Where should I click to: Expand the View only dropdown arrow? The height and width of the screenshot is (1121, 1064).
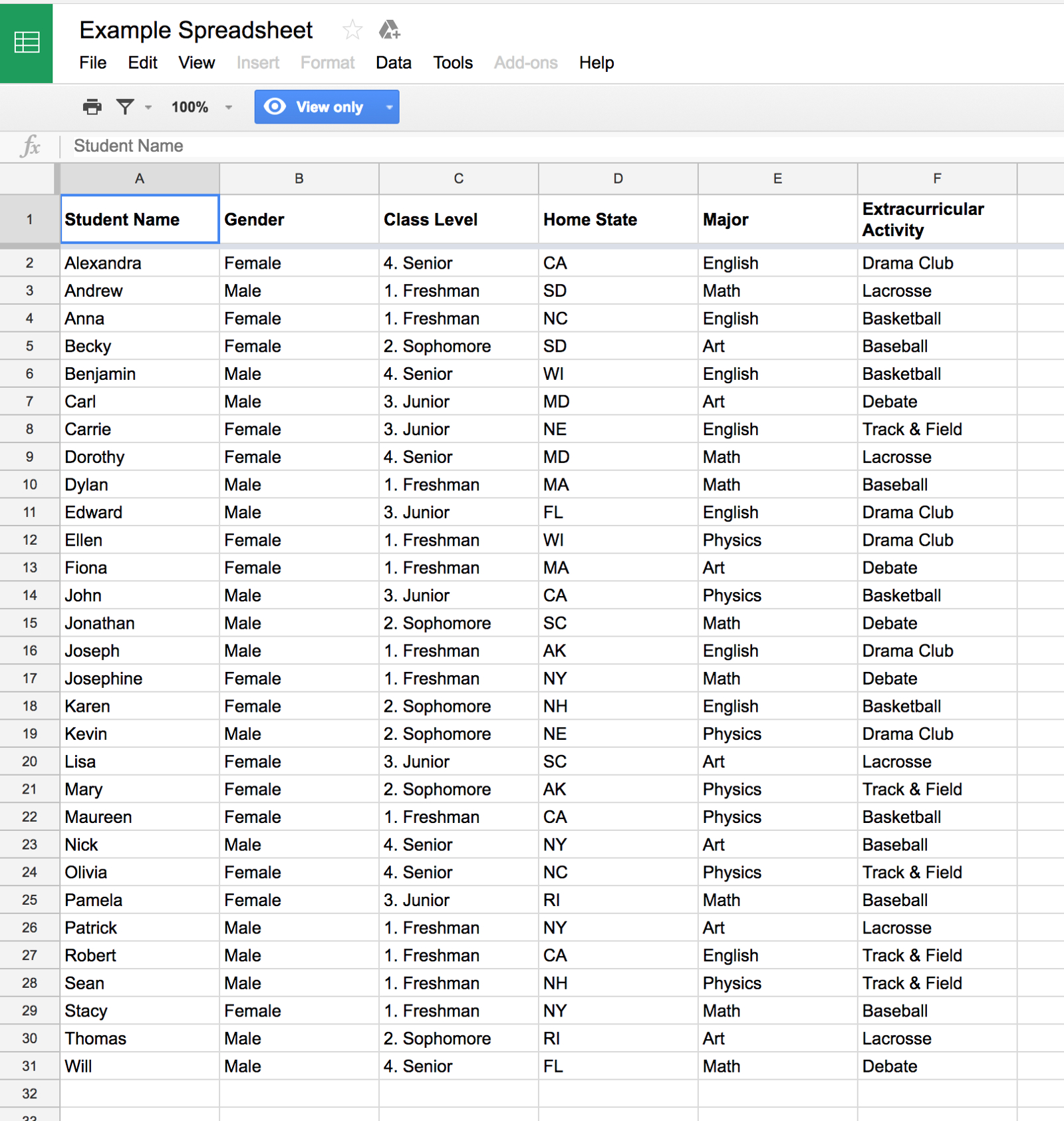click(389, 107)
